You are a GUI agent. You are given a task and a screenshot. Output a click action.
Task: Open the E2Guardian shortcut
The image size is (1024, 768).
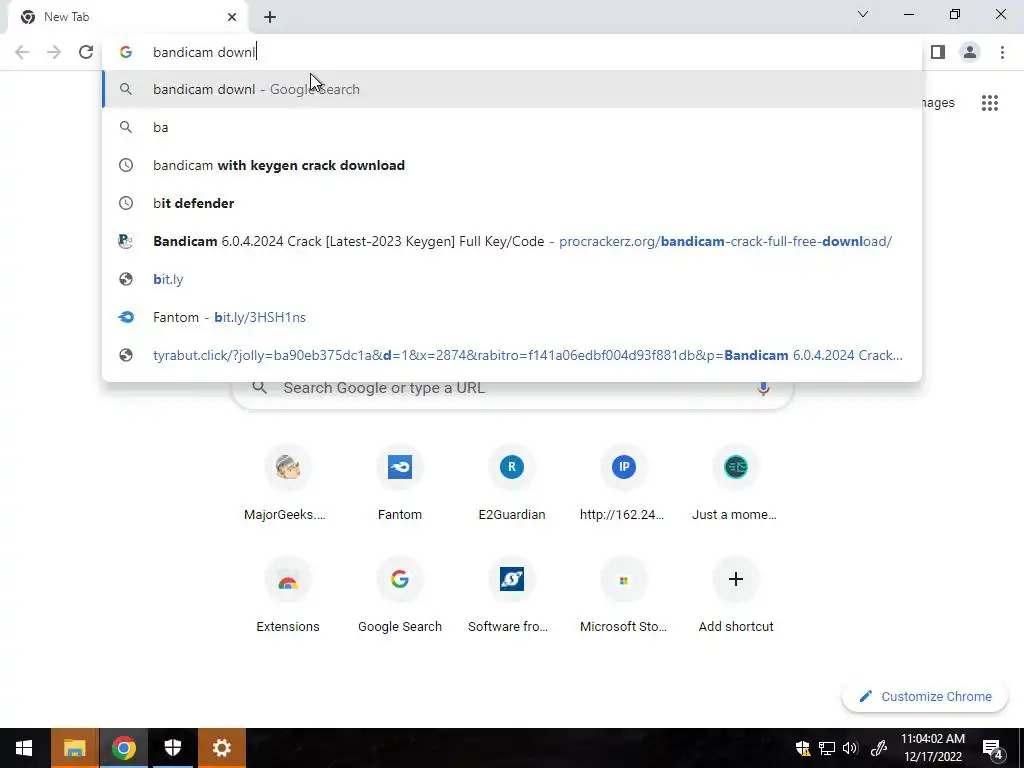click(x=512, y=484)
